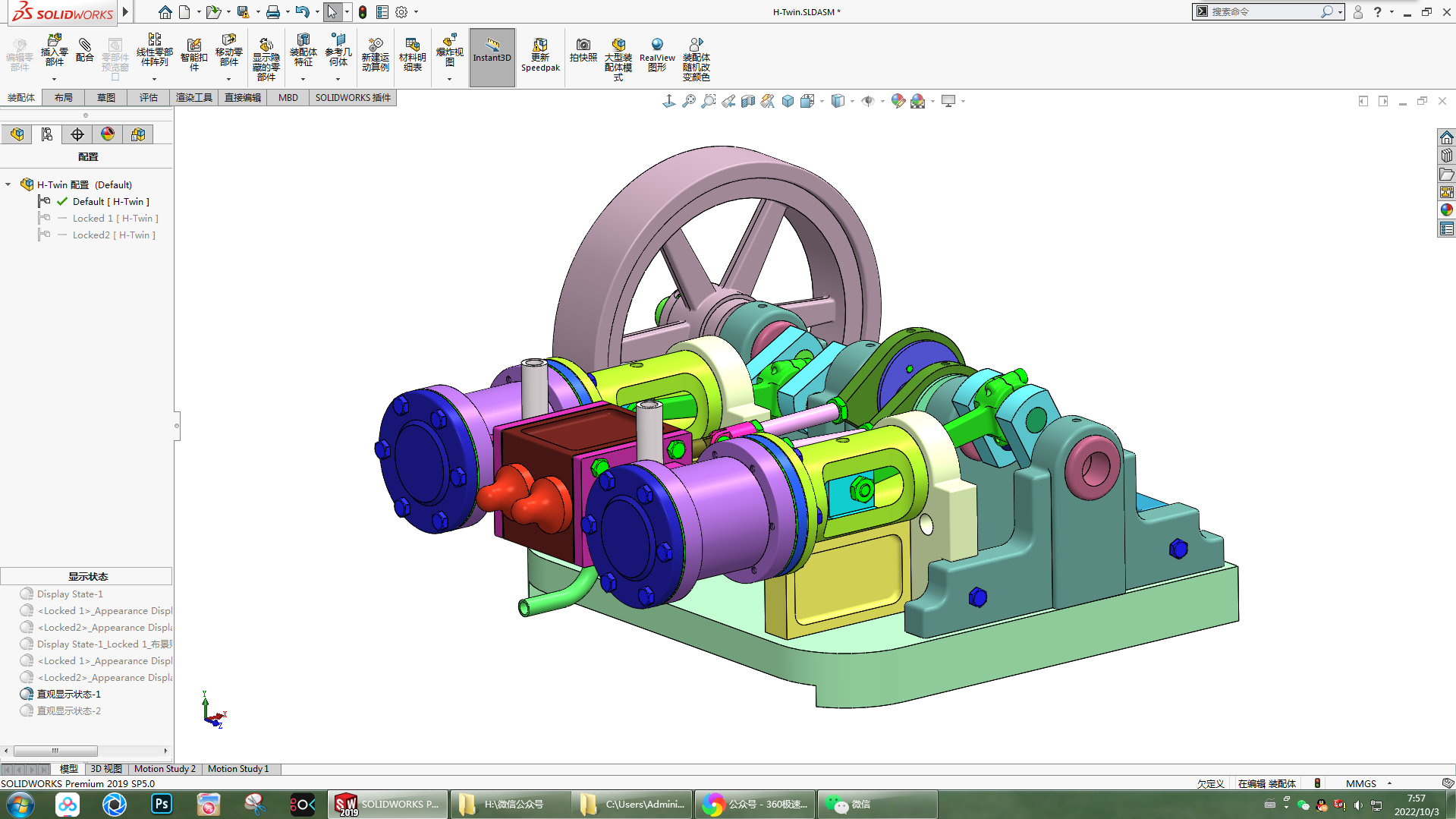
Task: Toggle RealView Graphics
Action: pyautogui.click(x=657, y=55)
